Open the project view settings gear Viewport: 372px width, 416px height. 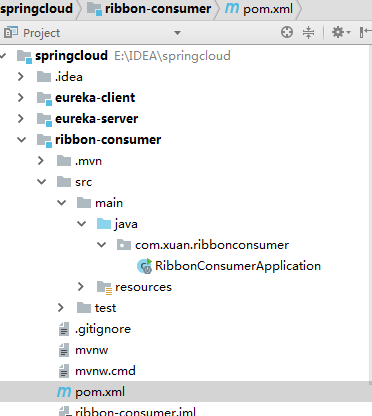(341, 32)
